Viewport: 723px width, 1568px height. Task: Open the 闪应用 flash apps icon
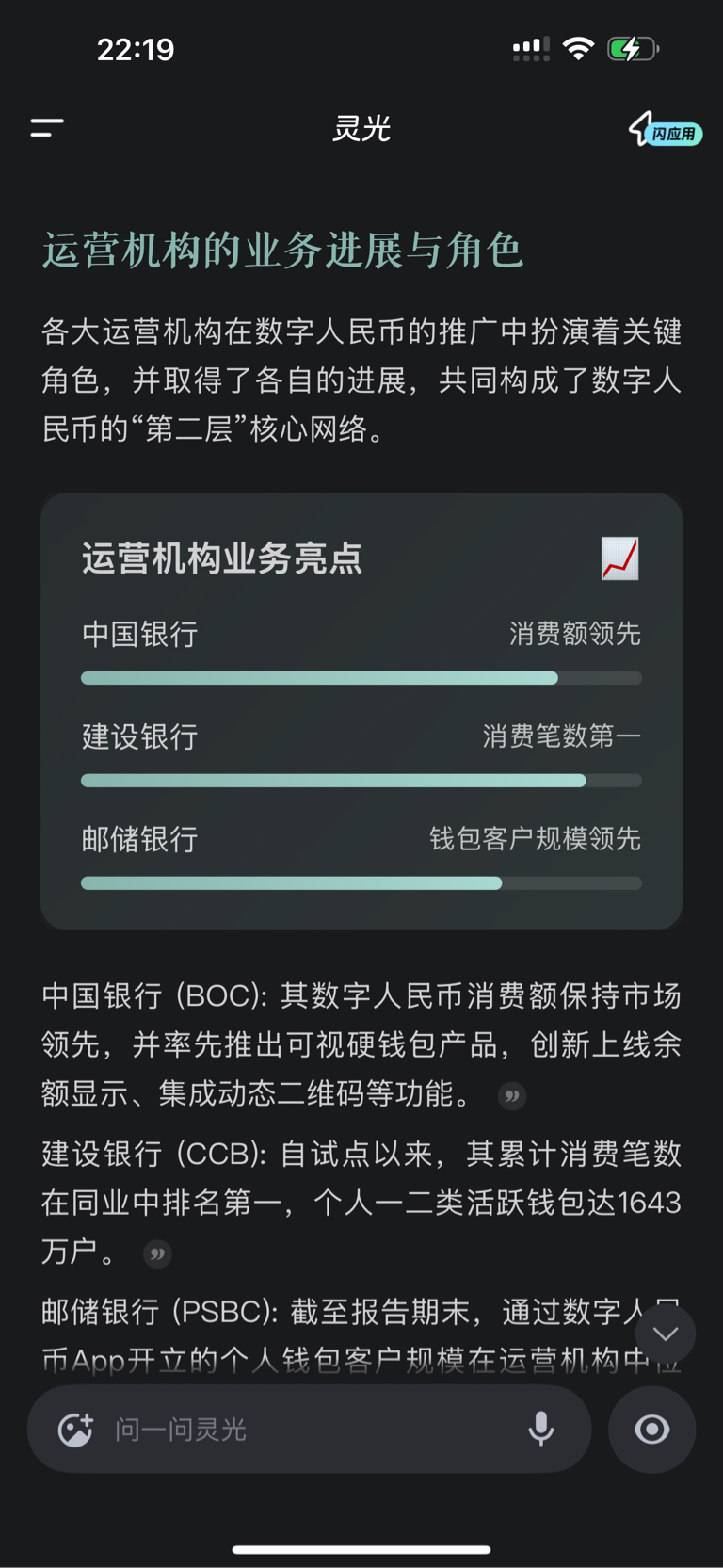click(665, 130)
